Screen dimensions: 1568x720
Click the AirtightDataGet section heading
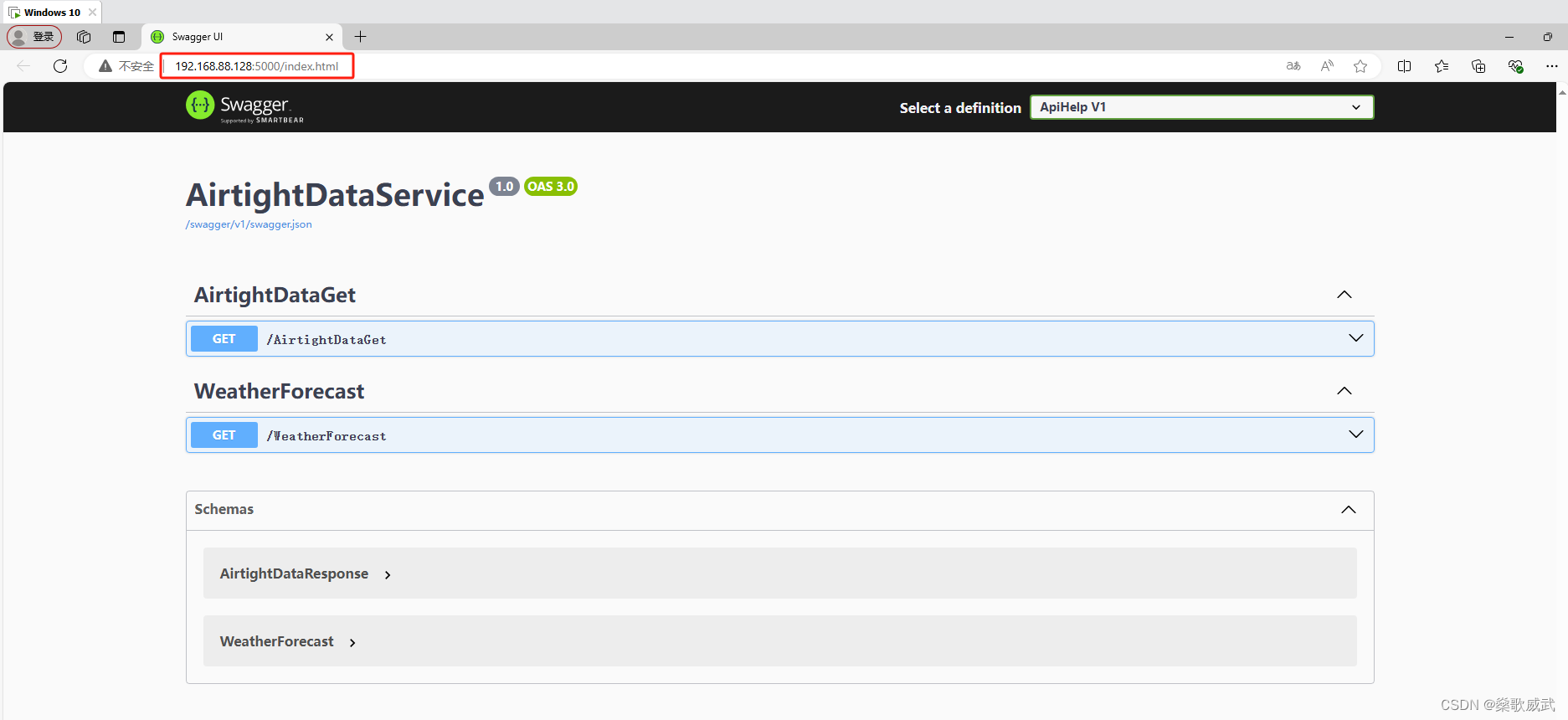[275, 295]
